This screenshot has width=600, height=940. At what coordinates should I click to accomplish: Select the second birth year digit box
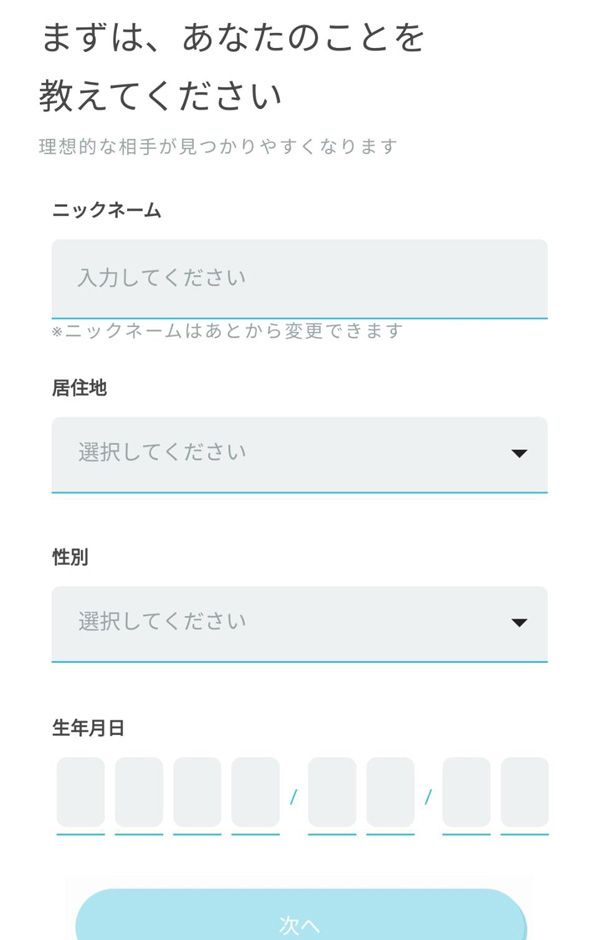coord(138,793)
